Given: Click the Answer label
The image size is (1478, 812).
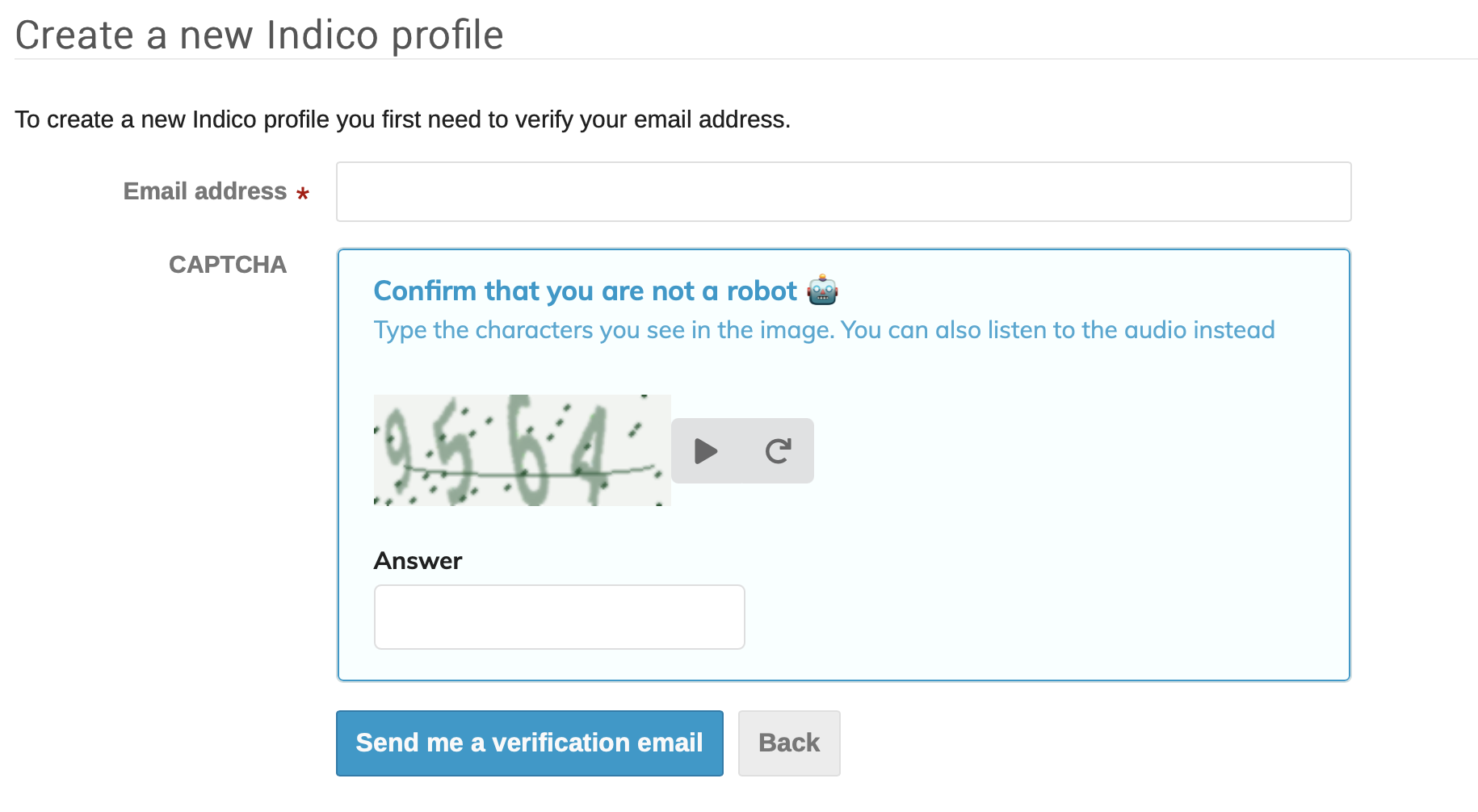Looking at the screenshot, I should click(418, 561).
